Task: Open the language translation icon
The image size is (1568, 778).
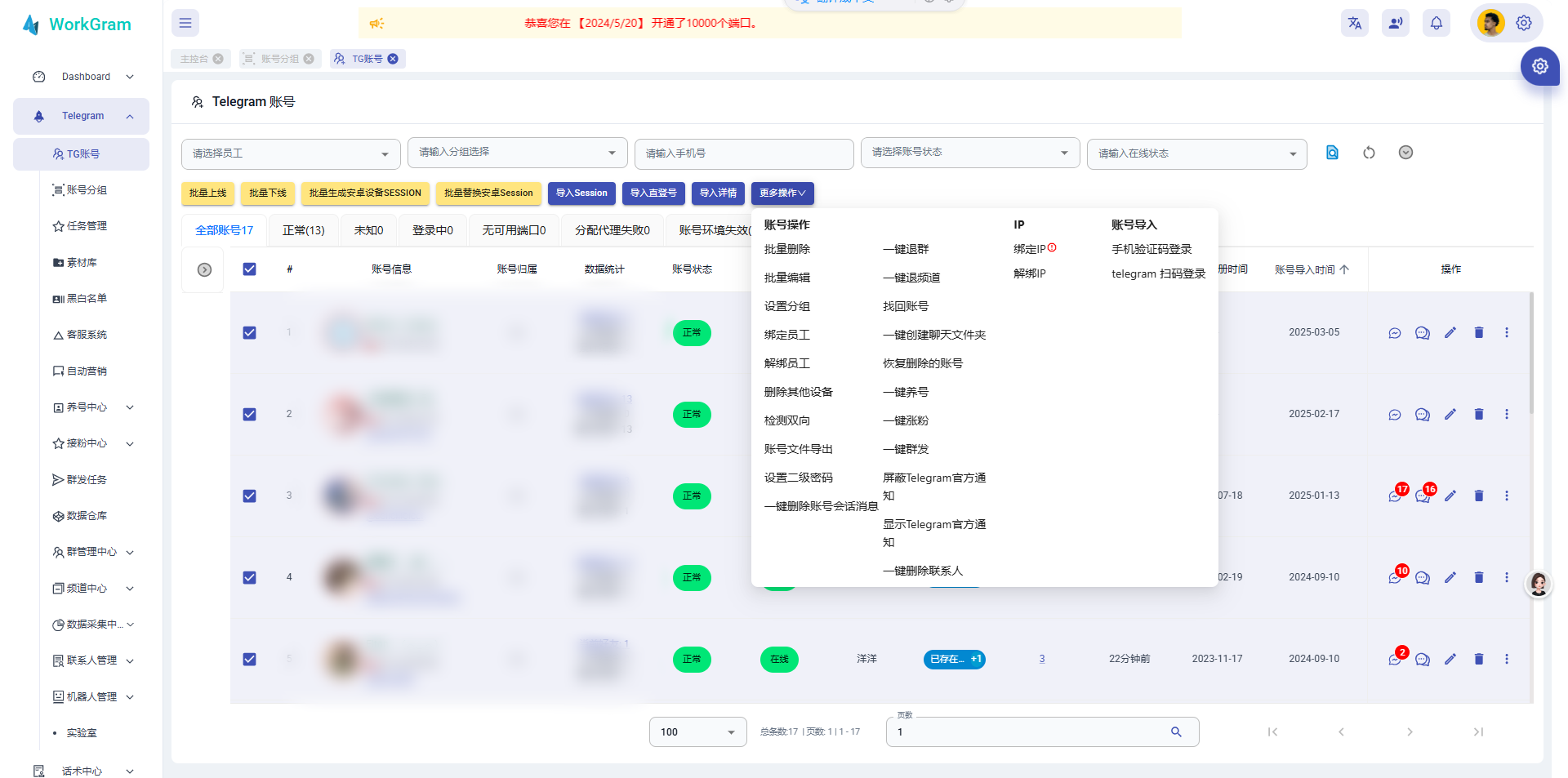Action: point(1355,23)
